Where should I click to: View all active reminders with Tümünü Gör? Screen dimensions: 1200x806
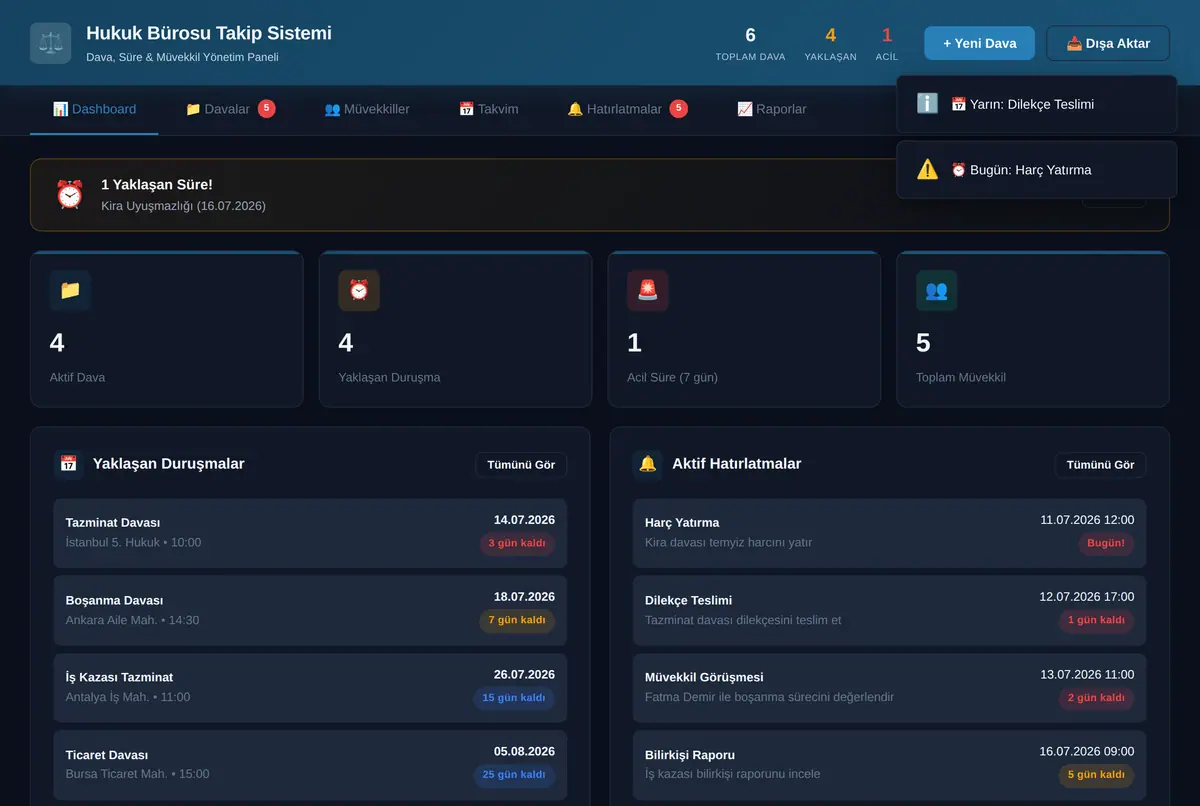point(1100,465)
